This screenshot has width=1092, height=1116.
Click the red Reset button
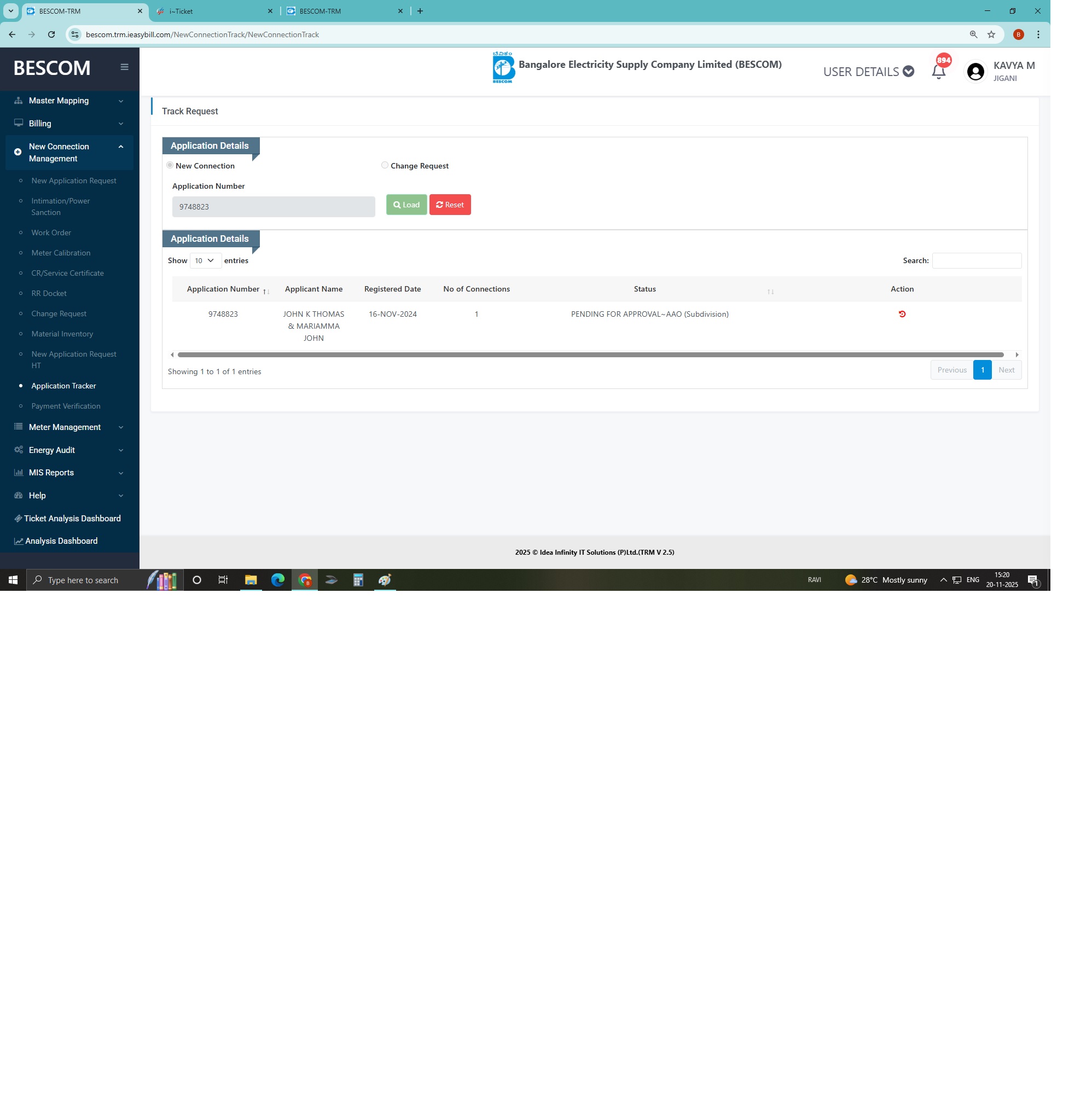coord(450,205)
